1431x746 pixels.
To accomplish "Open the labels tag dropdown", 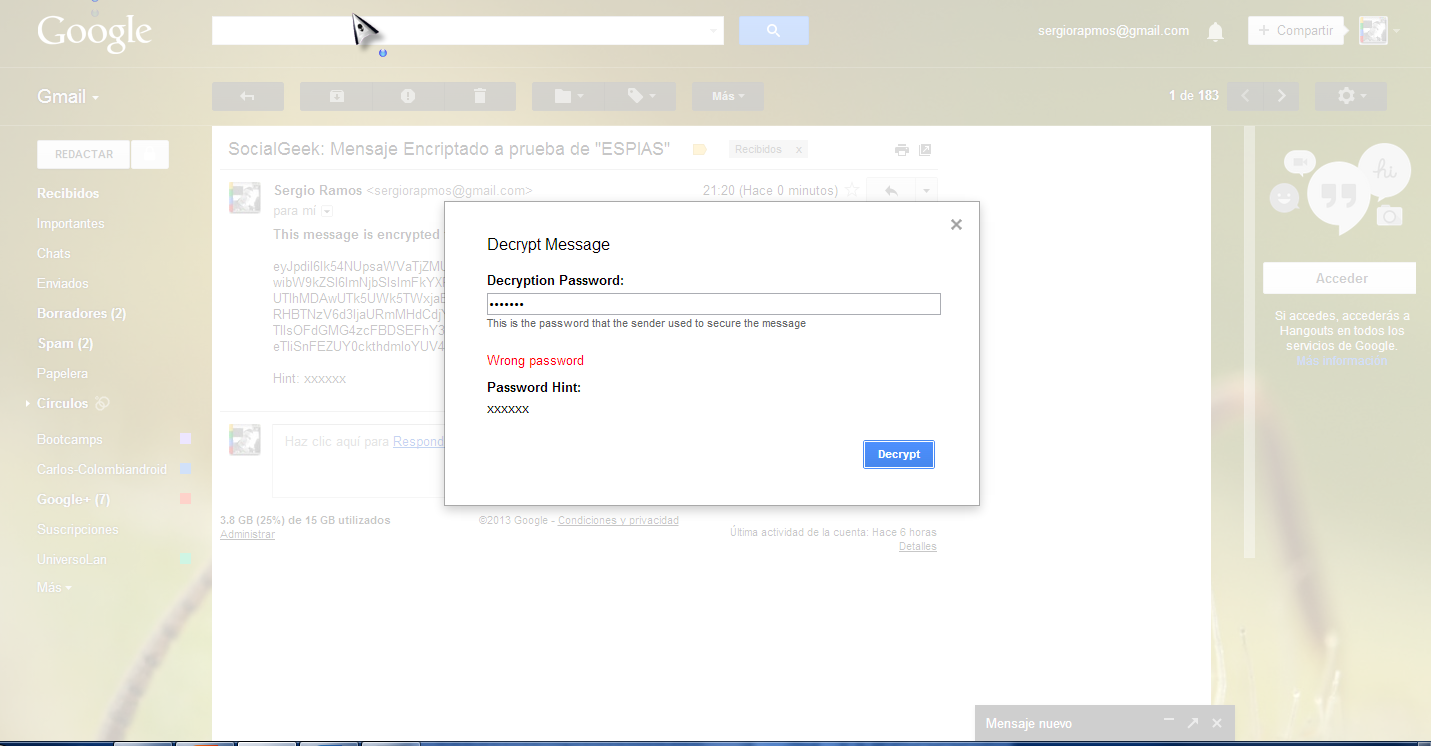I will pyautogui.click(x=640, y=96).
